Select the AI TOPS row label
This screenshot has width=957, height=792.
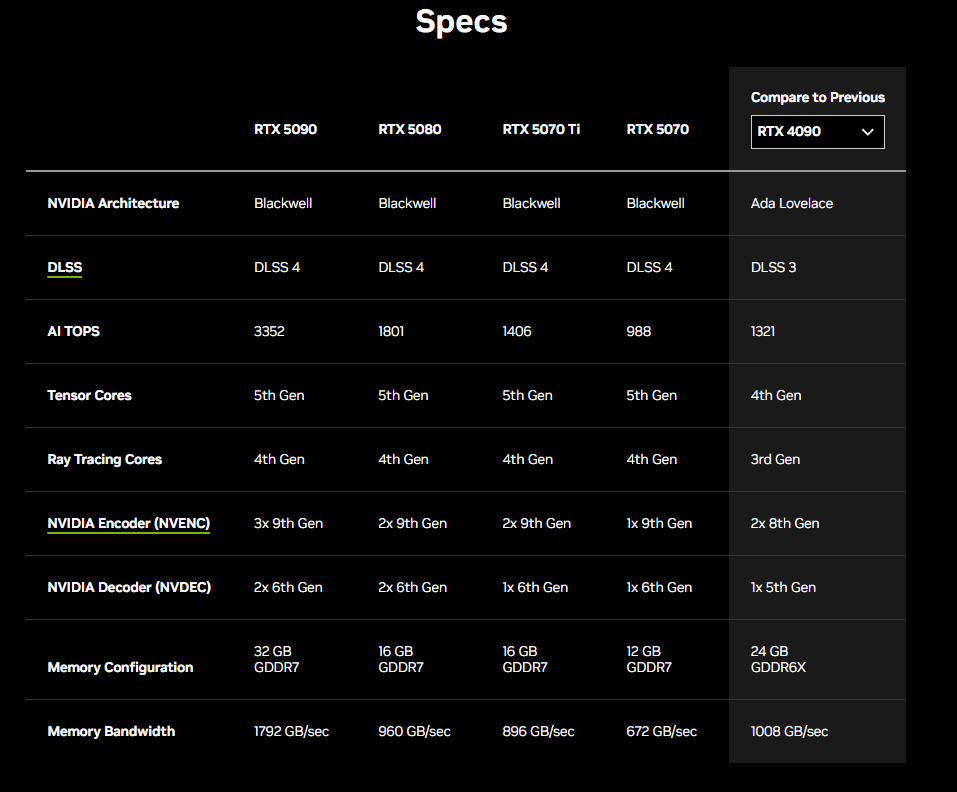tap(73, 331)
